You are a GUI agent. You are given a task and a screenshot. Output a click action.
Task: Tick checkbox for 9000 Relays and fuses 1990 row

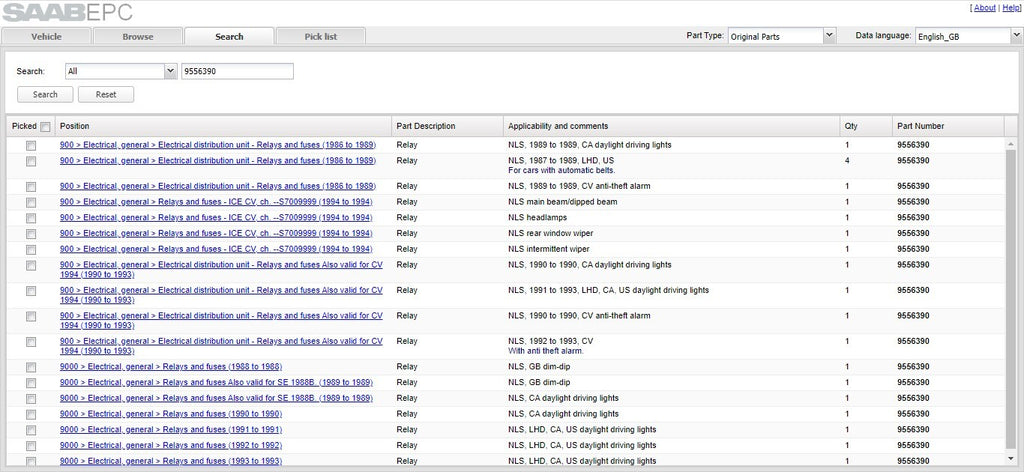click(x=31, y=415)
